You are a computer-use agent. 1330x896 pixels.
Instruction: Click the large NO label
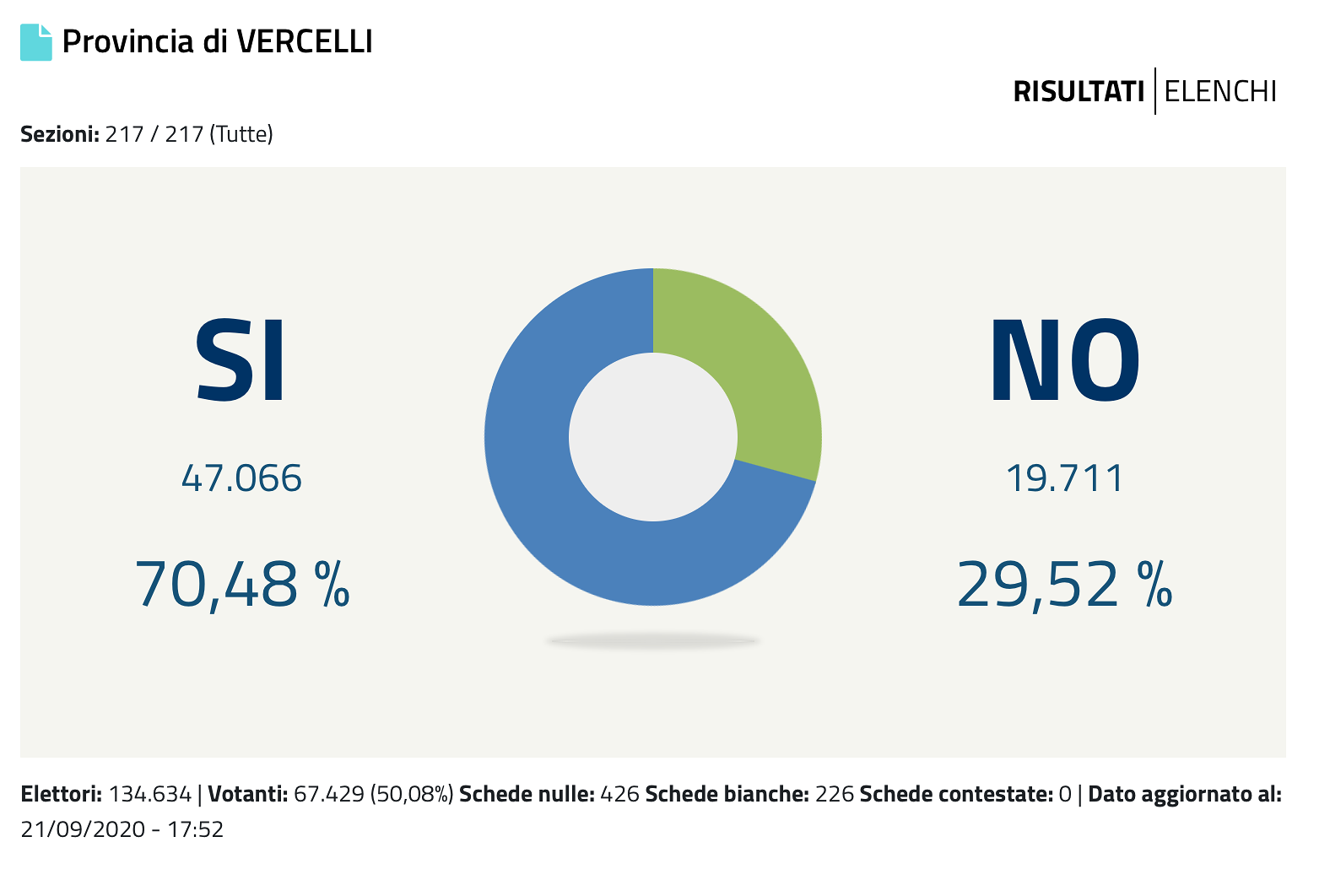tap(1064, 361)
